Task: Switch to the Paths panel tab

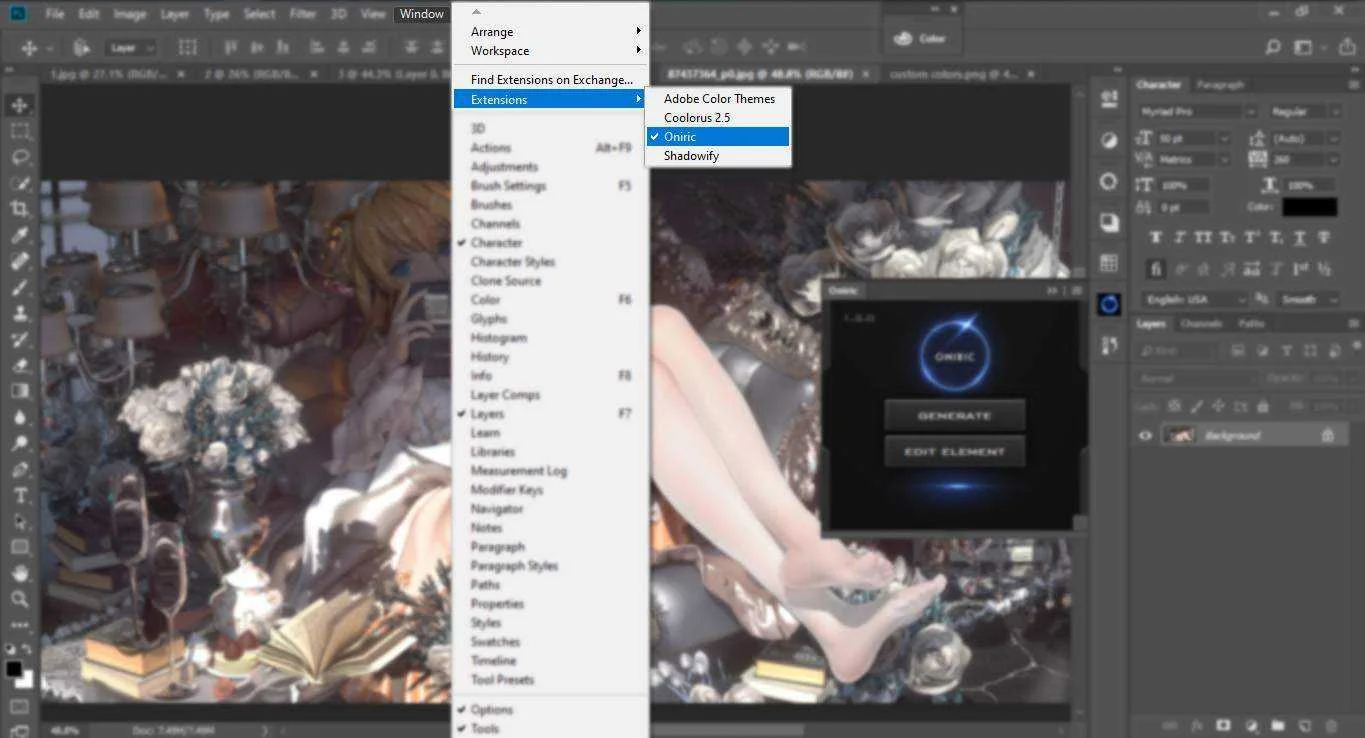Action: [1251, 324]
